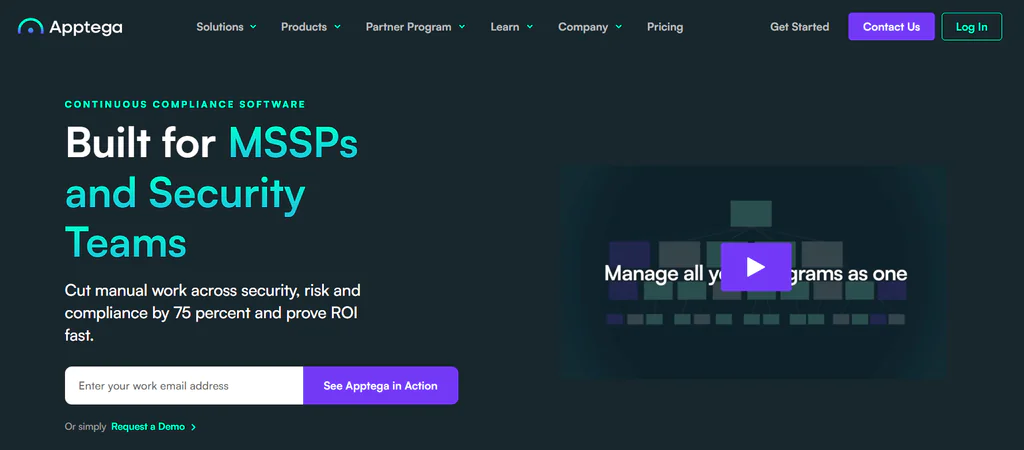Open the video thumbnail preview

click(753, 272)
